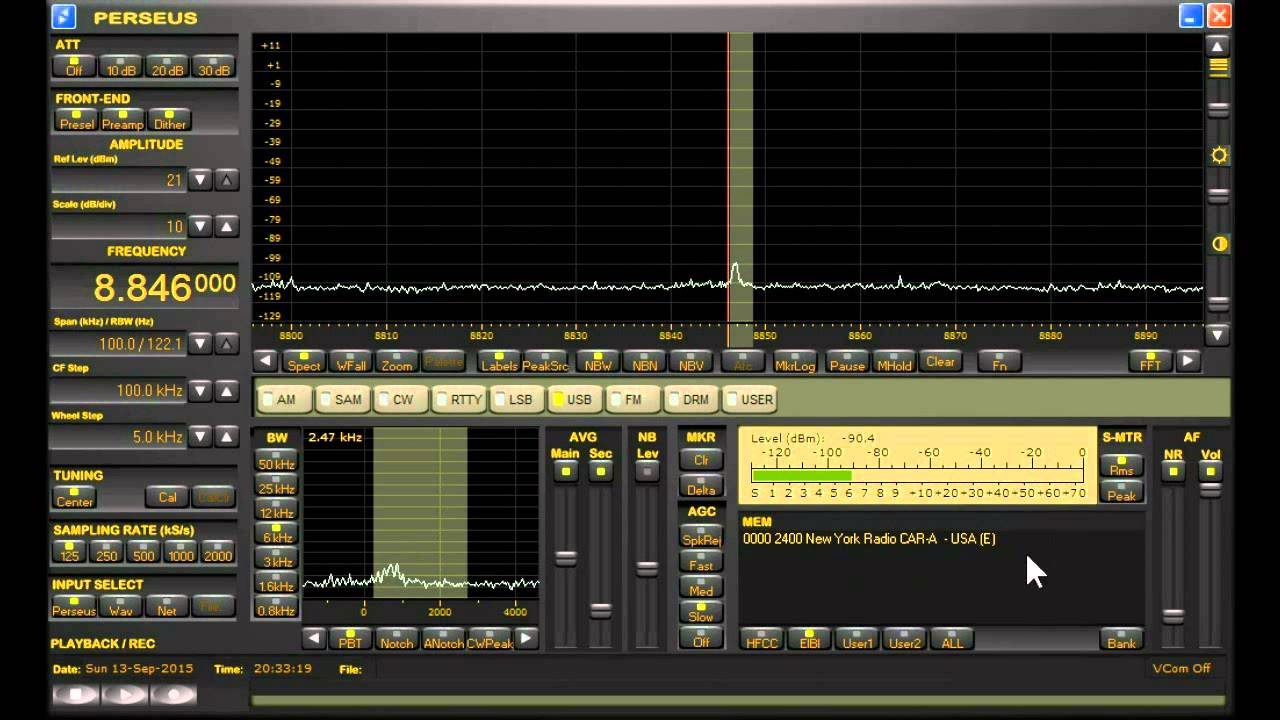The width and height of the screenshot is (1280, 720).
Task: Adjust the AF Vol slider
Action: point(1210,489)
